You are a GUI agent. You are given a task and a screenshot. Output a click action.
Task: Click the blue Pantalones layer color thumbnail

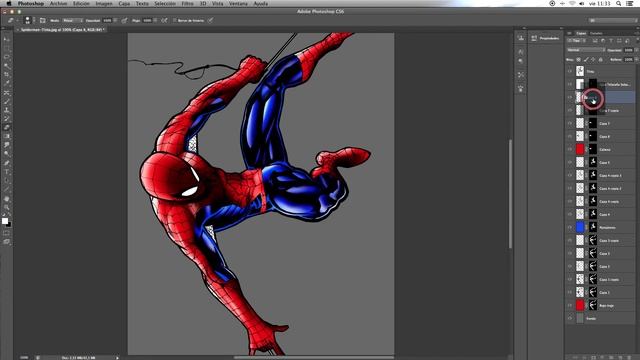pyautogui.click(x=580, y=227)
